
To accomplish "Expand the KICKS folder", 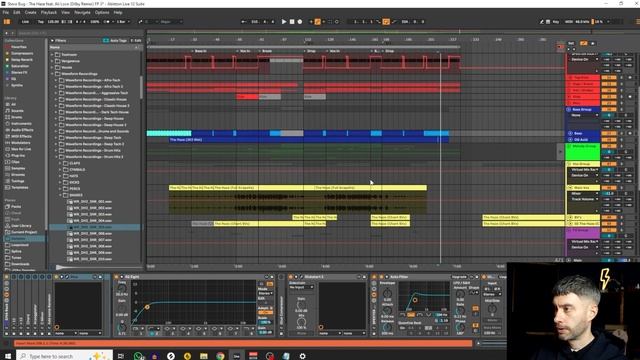I will point(60,182).
